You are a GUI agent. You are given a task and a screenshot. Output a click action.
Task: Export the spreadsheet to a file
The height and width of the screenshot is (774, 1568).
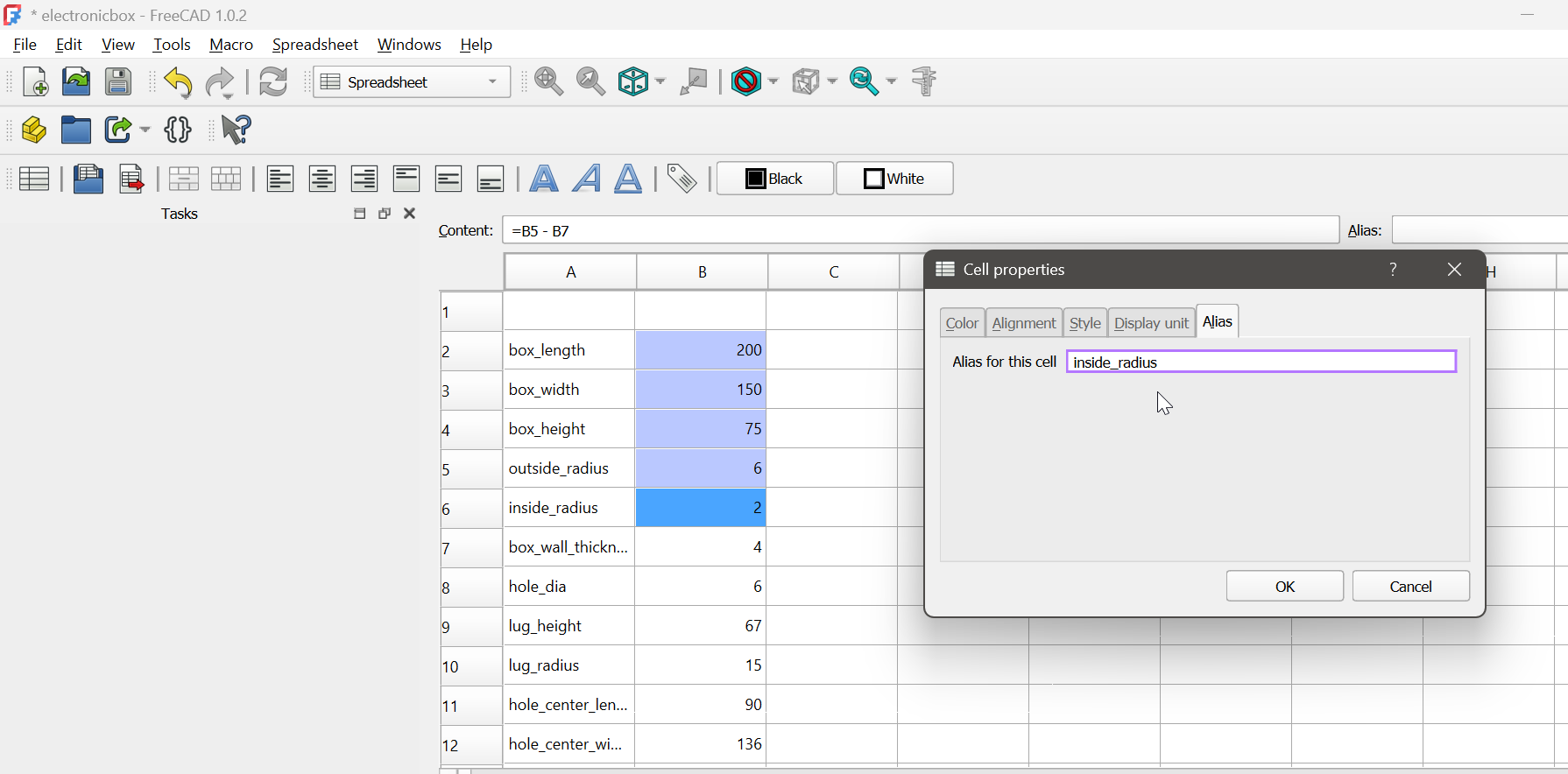coord(131,179)
